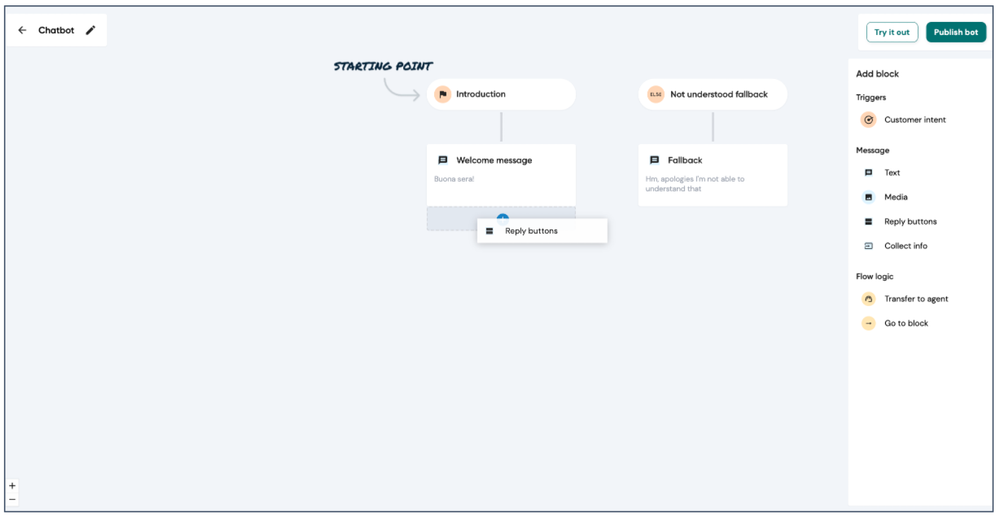
Task: Select the Introduction starting node
Action: 501,94
